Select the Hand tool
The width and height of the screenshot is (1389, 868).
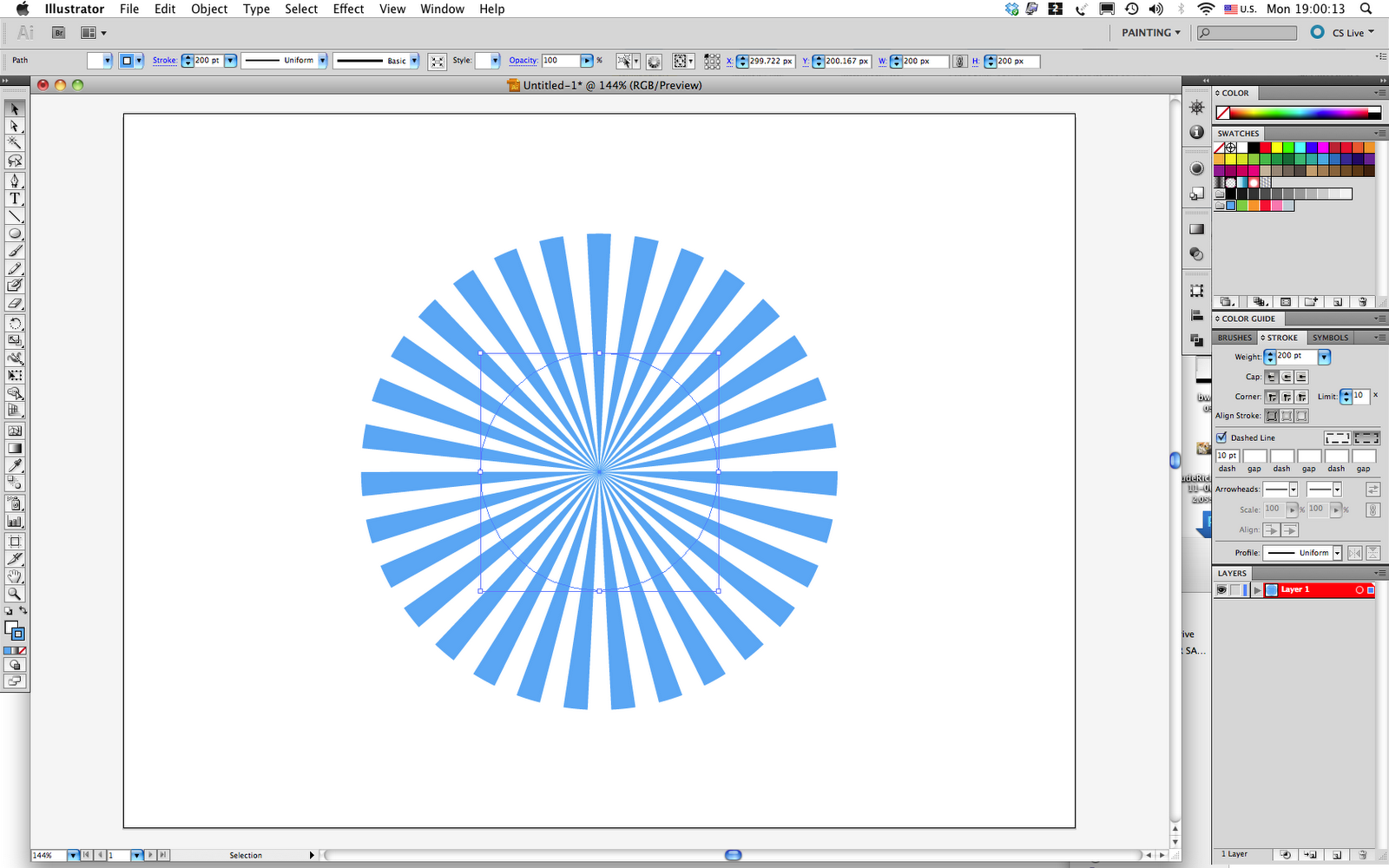15,576
